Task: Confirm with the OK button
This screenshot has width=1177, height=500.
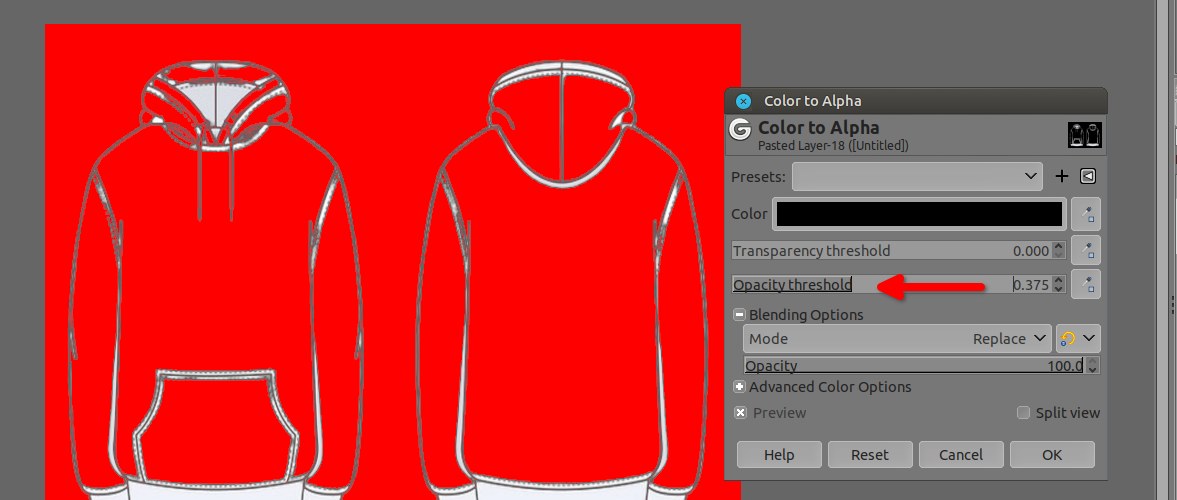Action: 1052,455
